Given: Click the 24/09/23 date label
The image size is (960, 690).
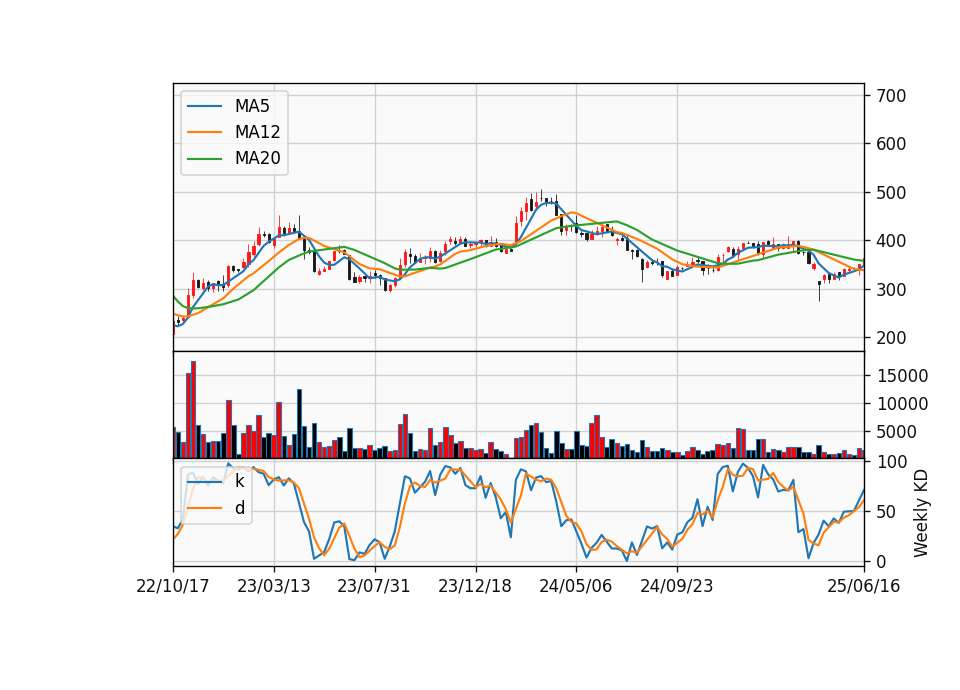Looking at the screenshot, I should 677,586.
